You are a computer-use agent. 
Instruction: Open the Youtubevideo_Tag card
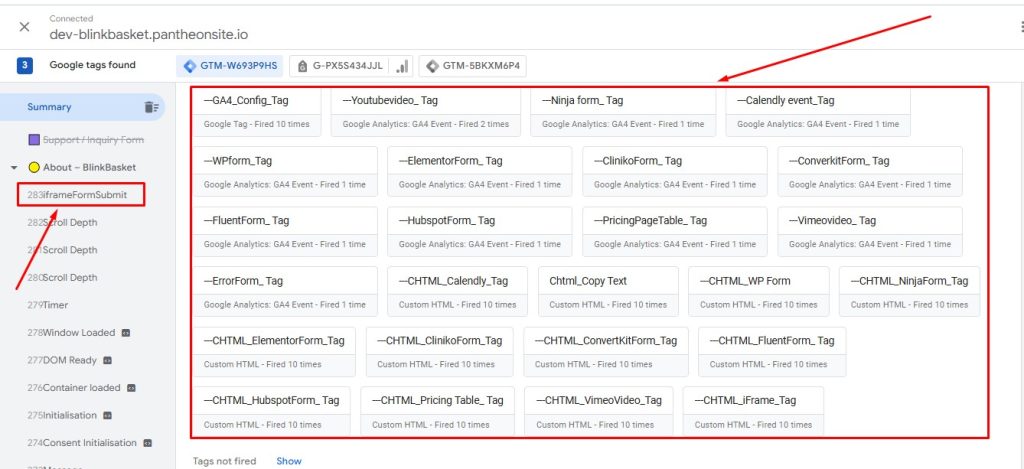click(x=425, y=110)
